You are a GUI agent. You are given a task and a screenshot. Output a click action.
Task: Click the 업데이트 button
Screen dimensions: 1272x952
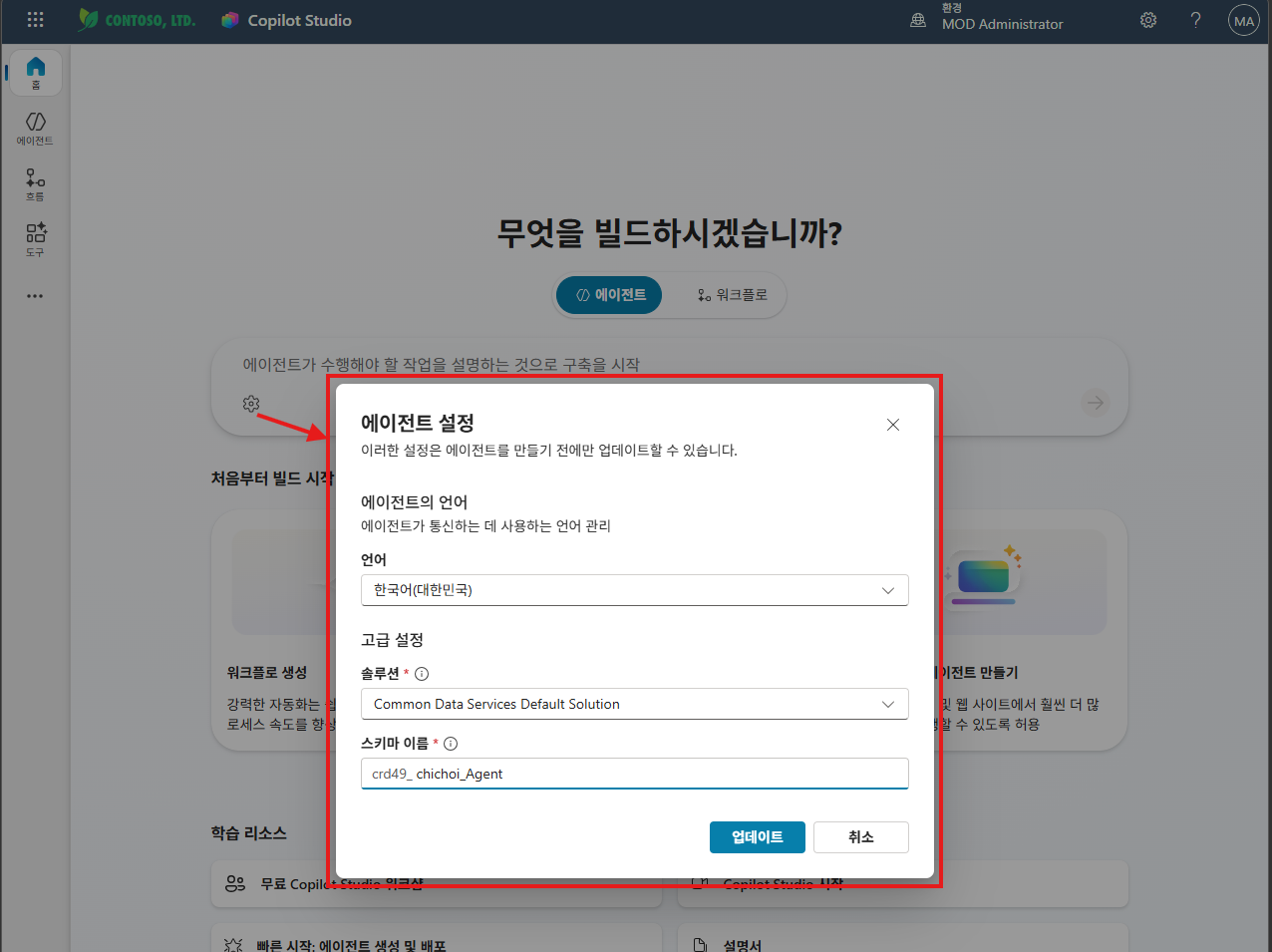[x=758, y=837]
